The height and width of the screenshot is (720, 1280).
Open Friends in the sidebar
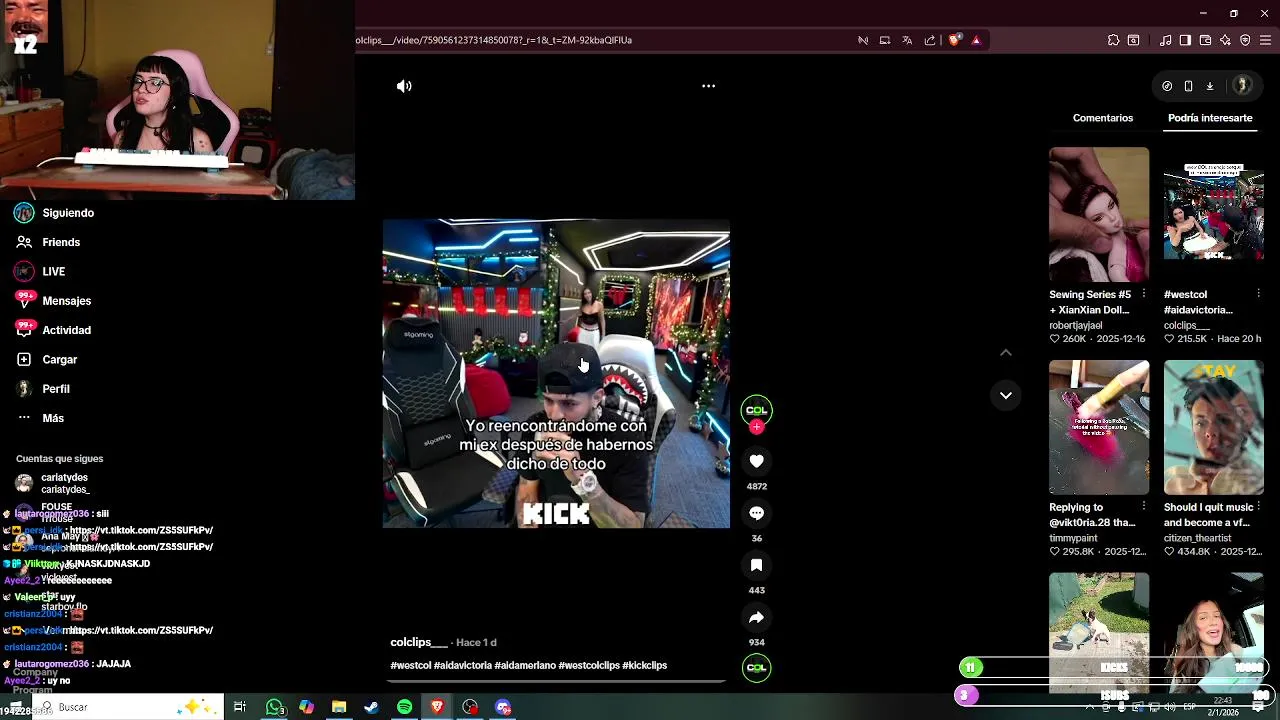pos(48,242)
